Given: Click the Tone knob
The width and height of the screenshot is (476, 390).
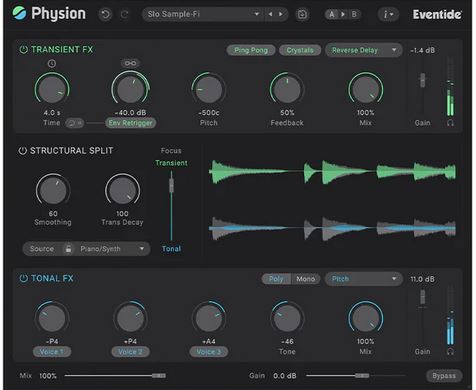Looking at the screenshot, I should coord(287,318).
